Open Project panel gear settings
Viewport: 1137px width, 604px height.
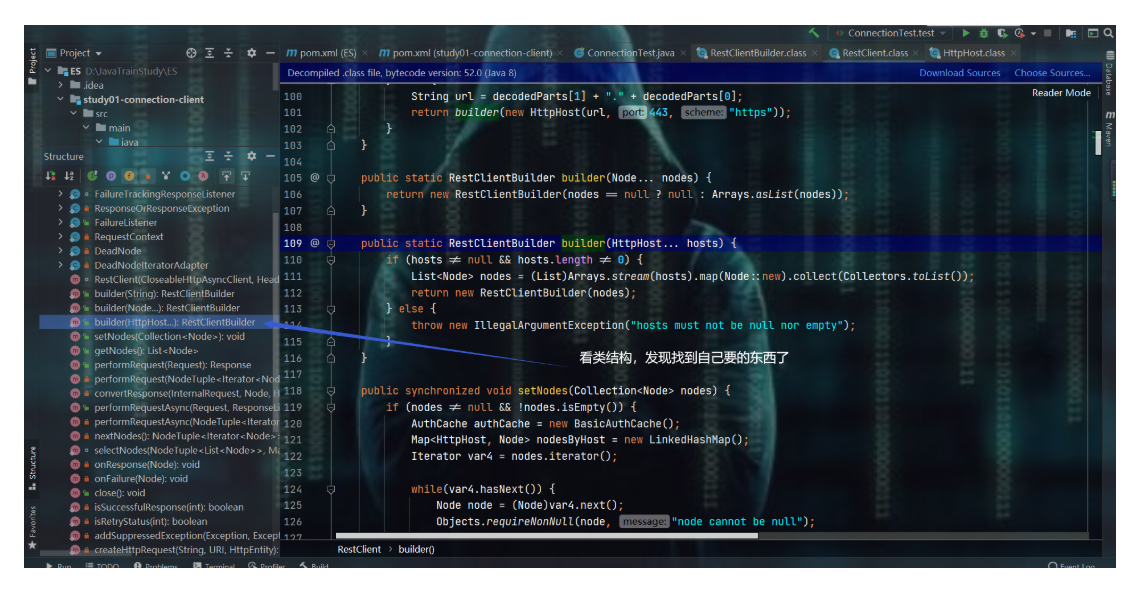click(x=252, y=53)
